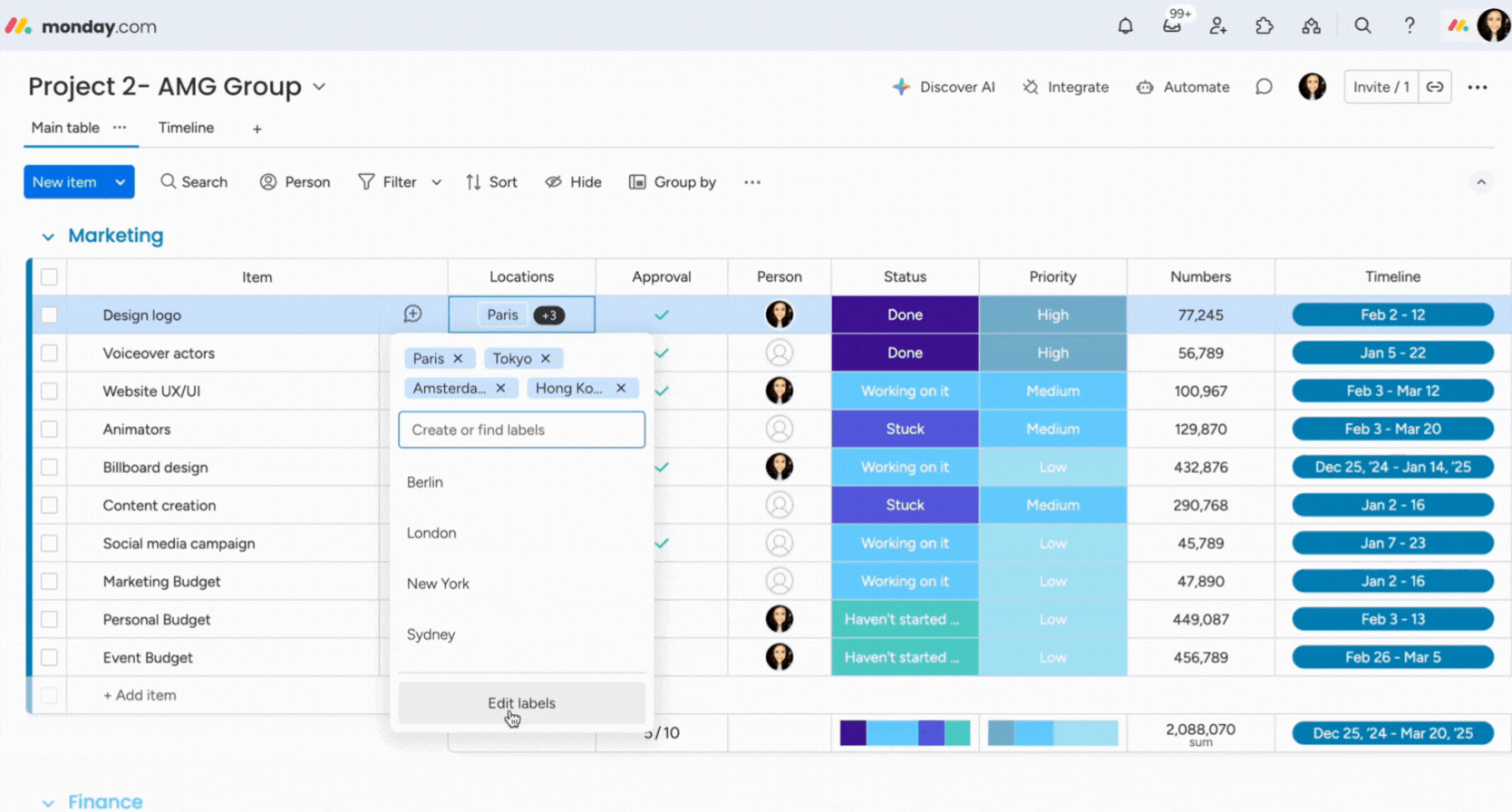Viewport: 1512px width, 812px height.
Task: Open more toolbar options after Group by
Action: click(x=751, y=182)
